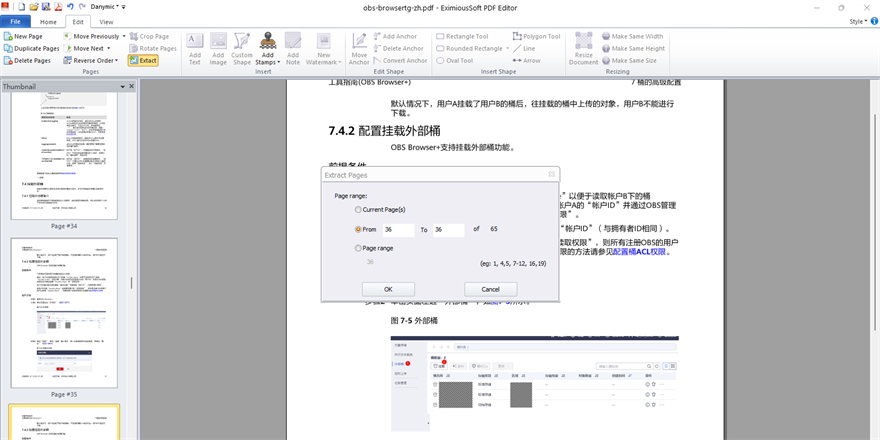The height and width of the screenshot is (440, 880).
Task: Select the Rectangle Tool
Action: click(462, 36)
